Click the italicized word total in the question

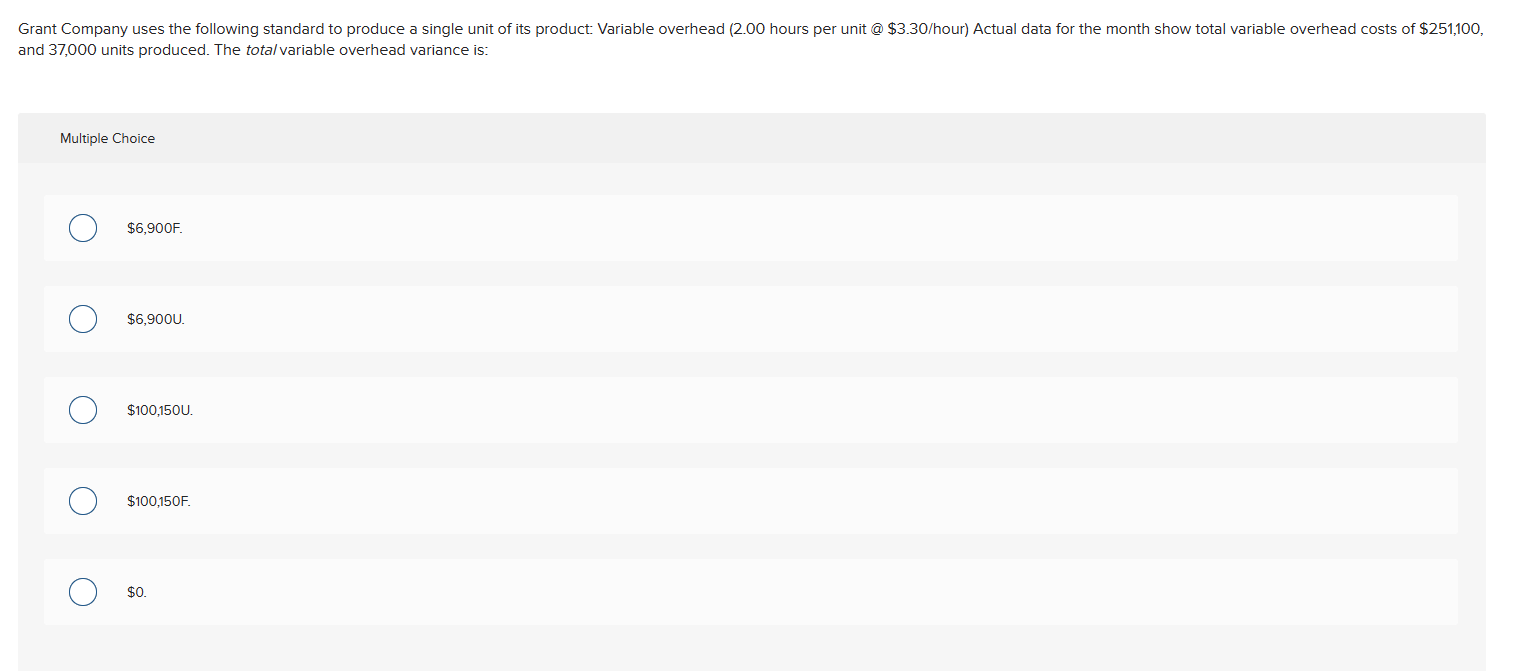(x=261, y=49)
